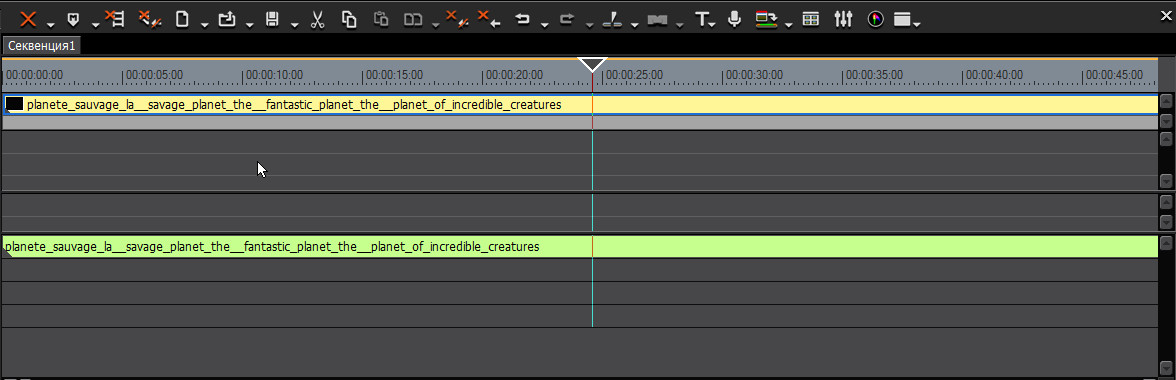1176x380 pixels.
Task: Click the 00:00:40:00 timecode on the ruler
Action: (994, 75)
